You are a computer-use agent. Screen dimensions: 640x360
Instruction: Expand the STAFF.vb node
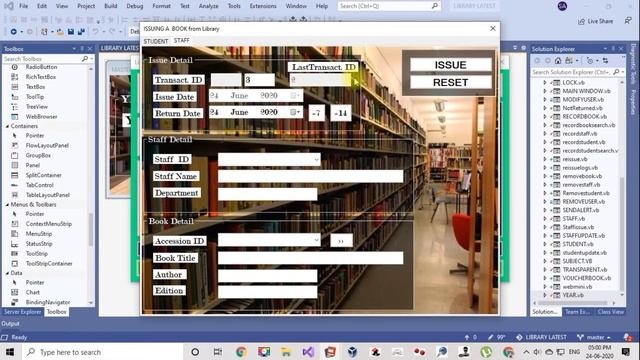[544, 218]
